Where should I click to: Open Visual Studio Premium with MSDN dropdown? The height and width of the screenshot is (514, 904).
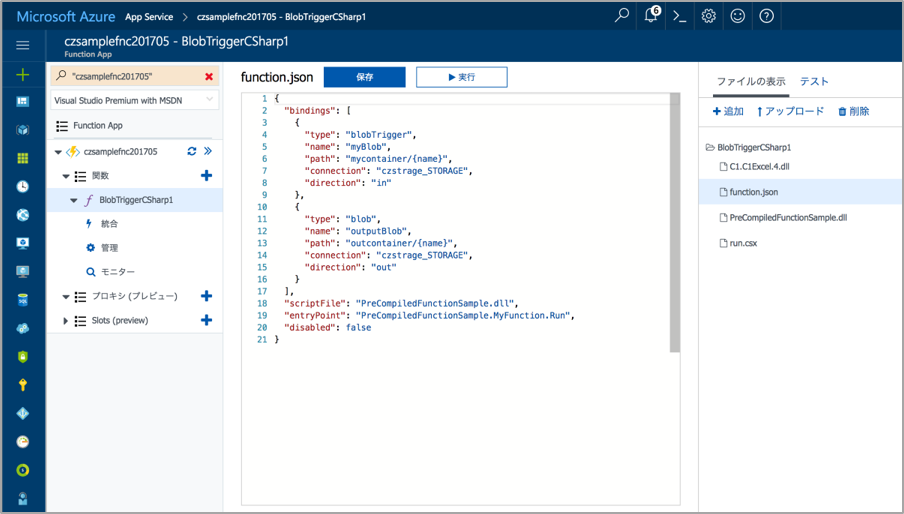pyautogui.click(x=135, y=100)
